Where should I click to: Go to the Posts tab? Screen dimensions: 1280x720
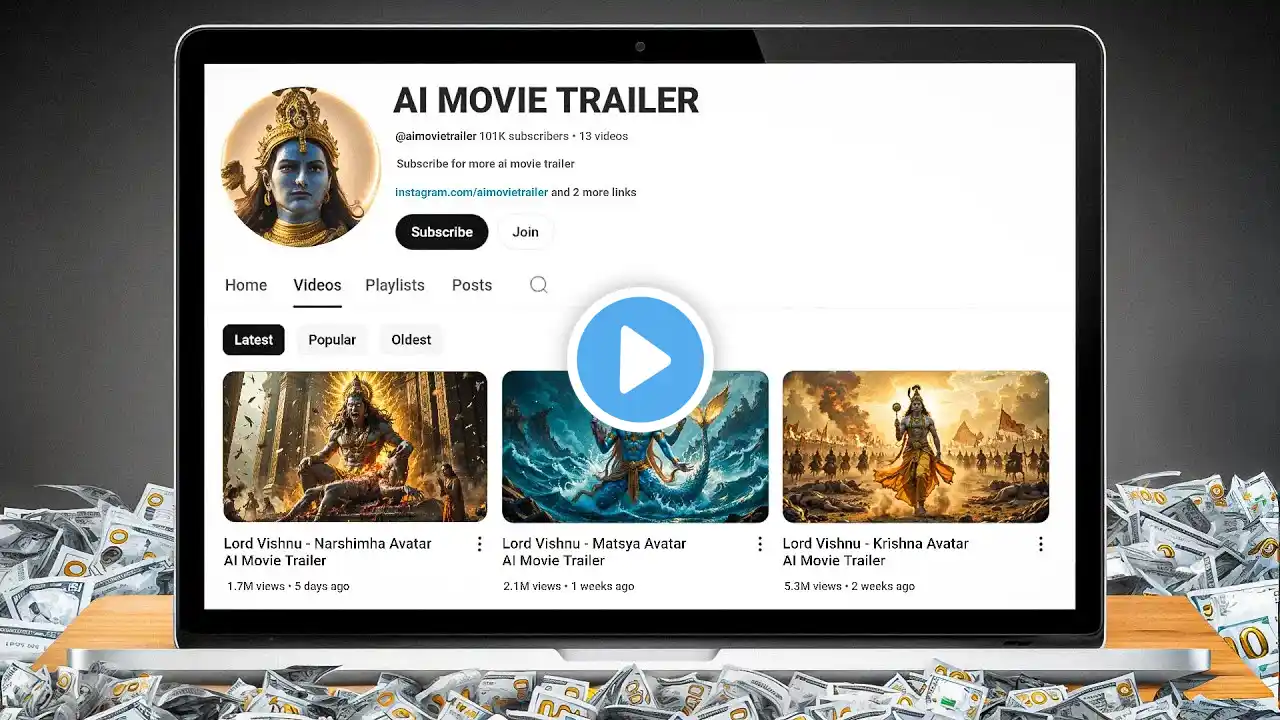pyautogui.click(x=472, y=285)
